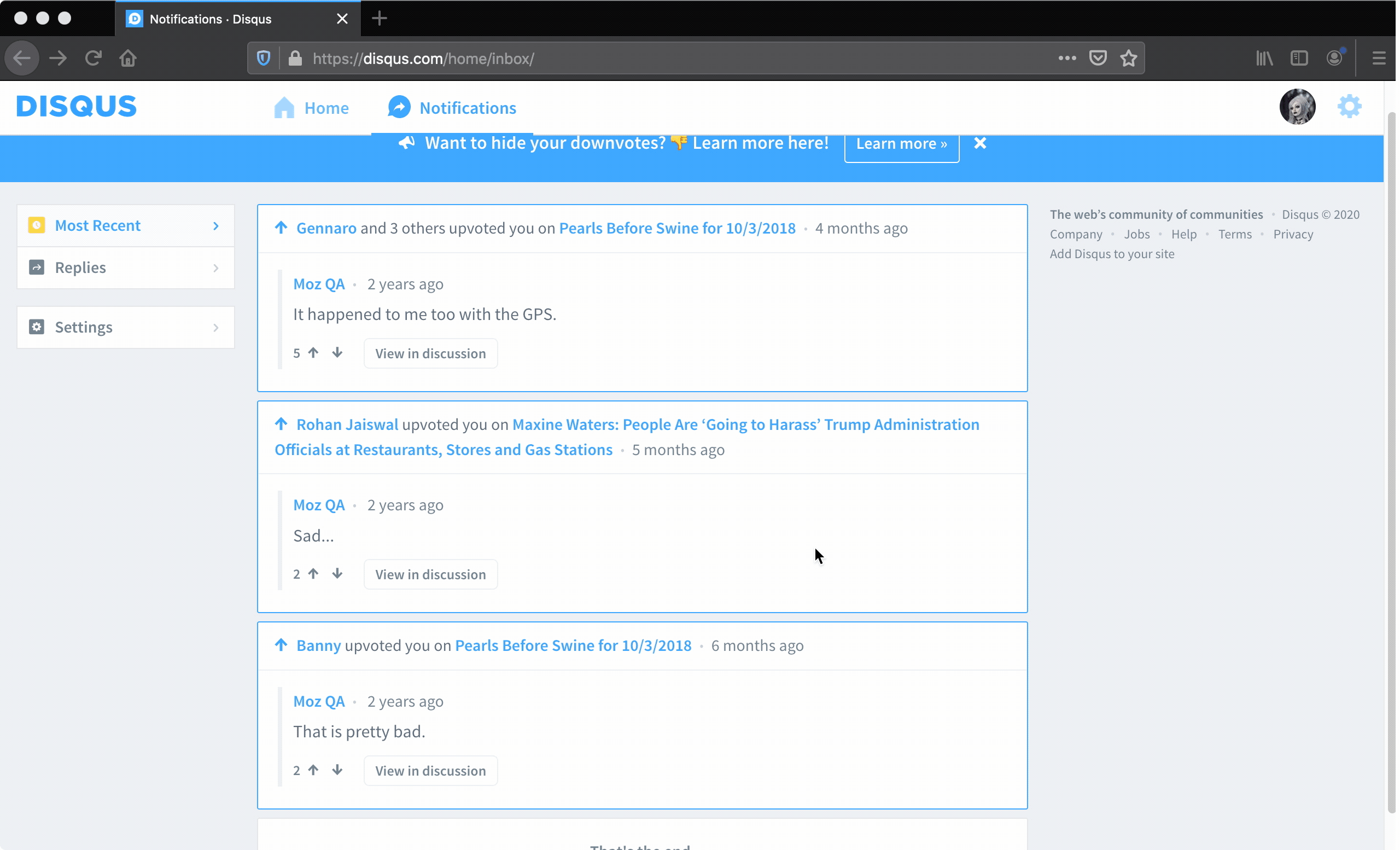
Task: Downvote the "Sad..." comment
Action: point(337,574)
